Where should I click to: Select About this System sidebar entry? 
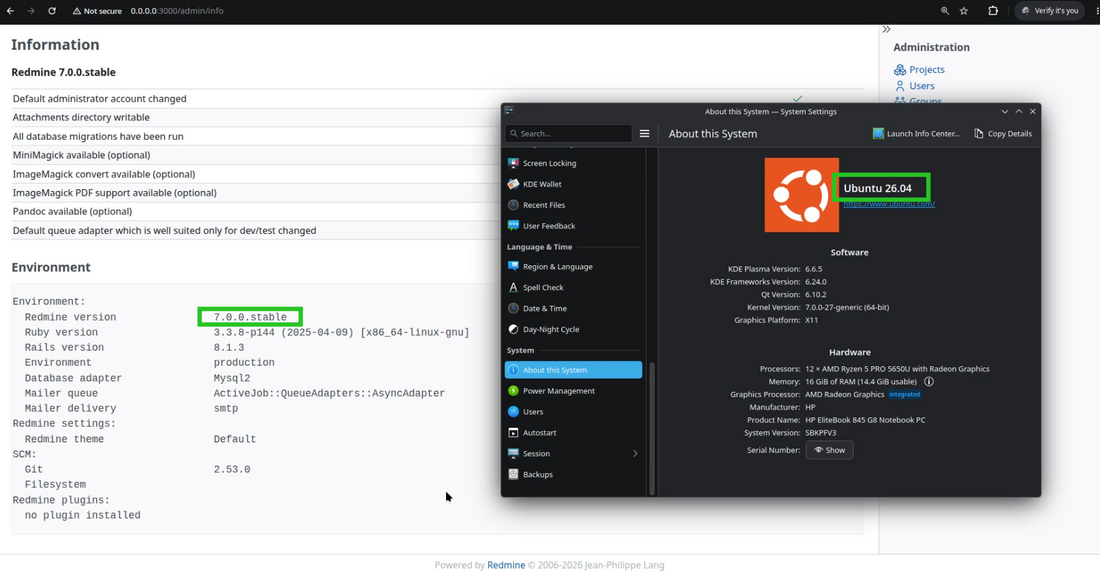click(x=573, y=370)
